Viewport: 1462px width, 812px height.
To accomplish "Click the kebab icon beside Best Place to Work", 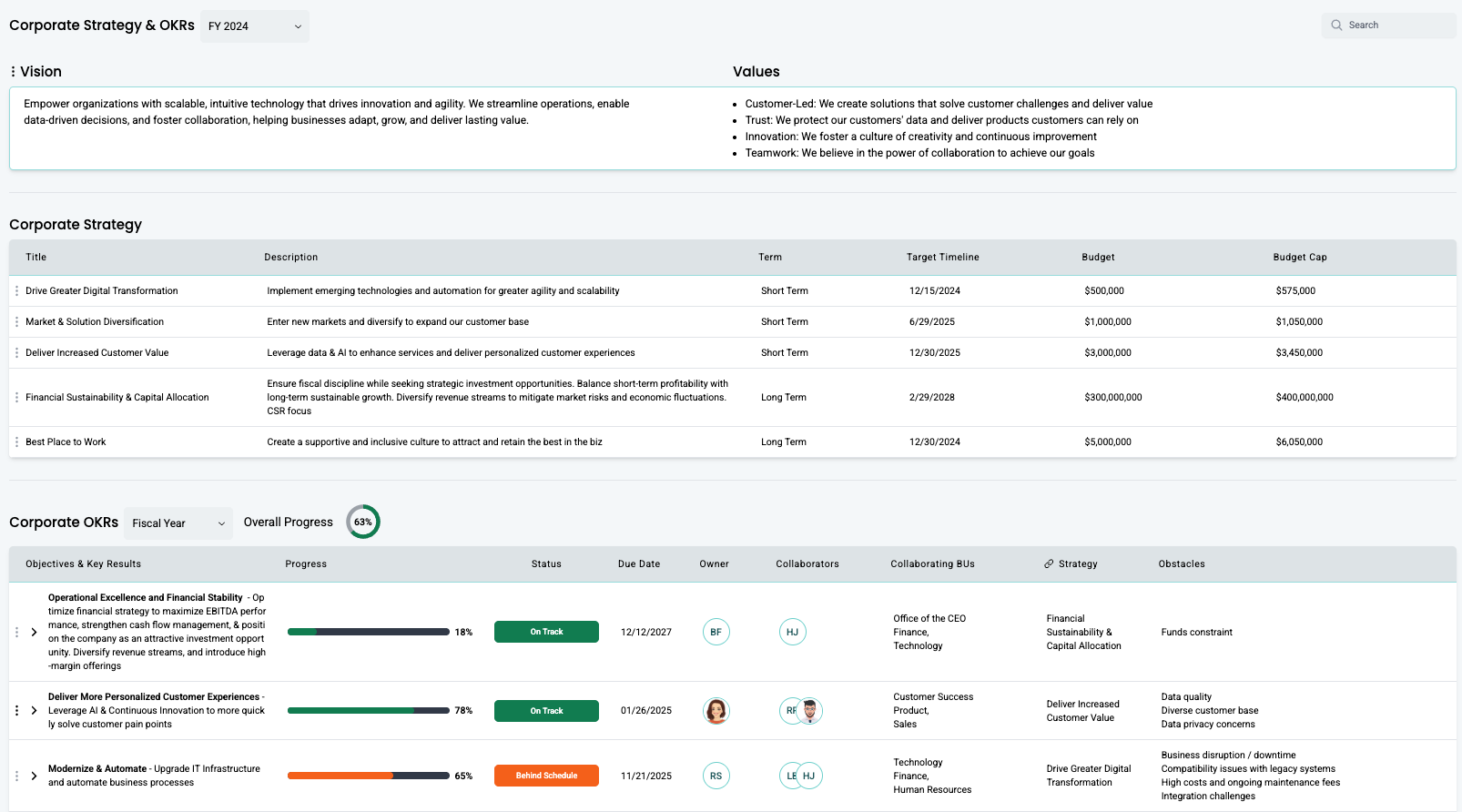I will point(16,442).
